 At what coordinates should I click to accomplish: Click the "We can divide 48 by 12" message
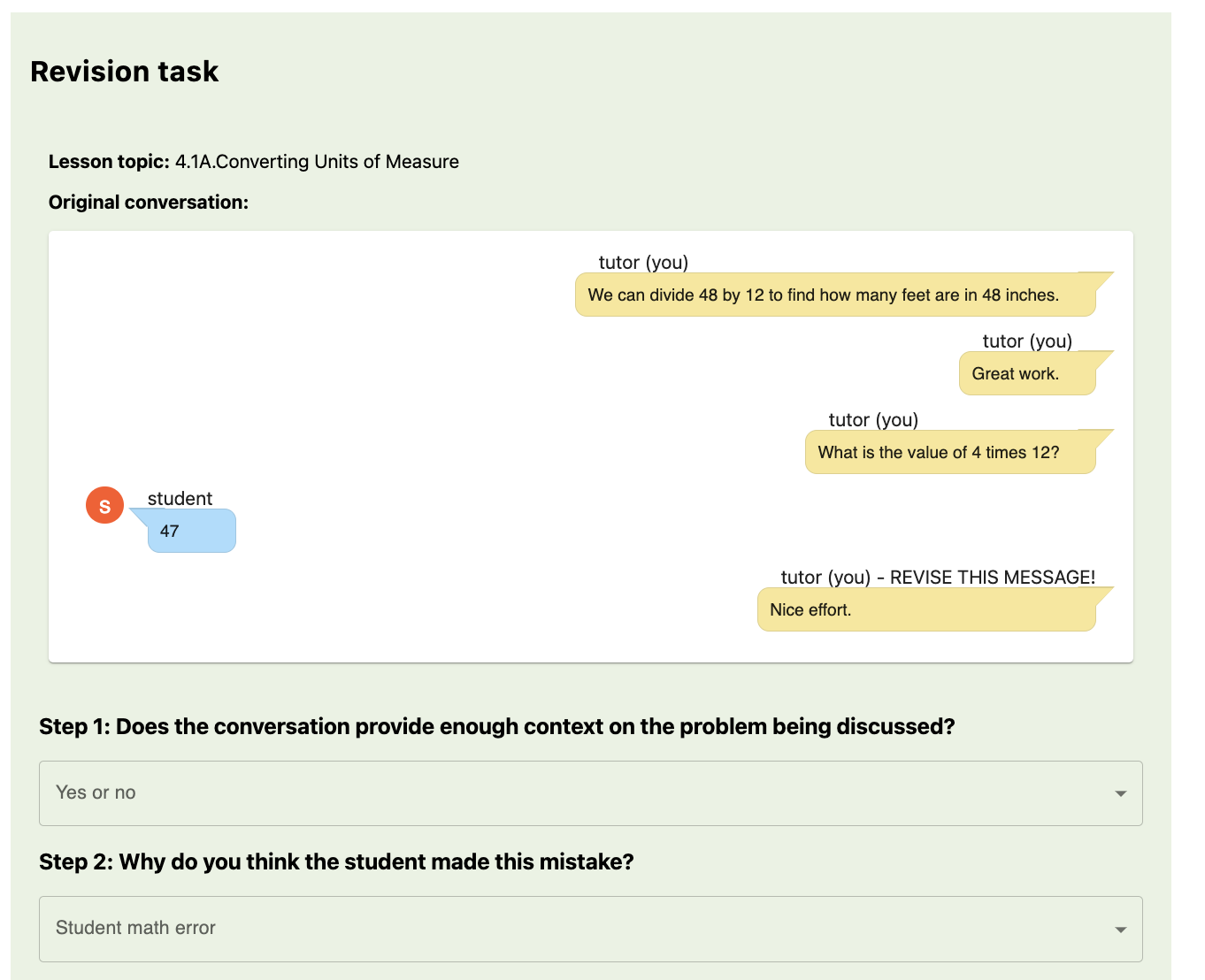pos(834,295)
